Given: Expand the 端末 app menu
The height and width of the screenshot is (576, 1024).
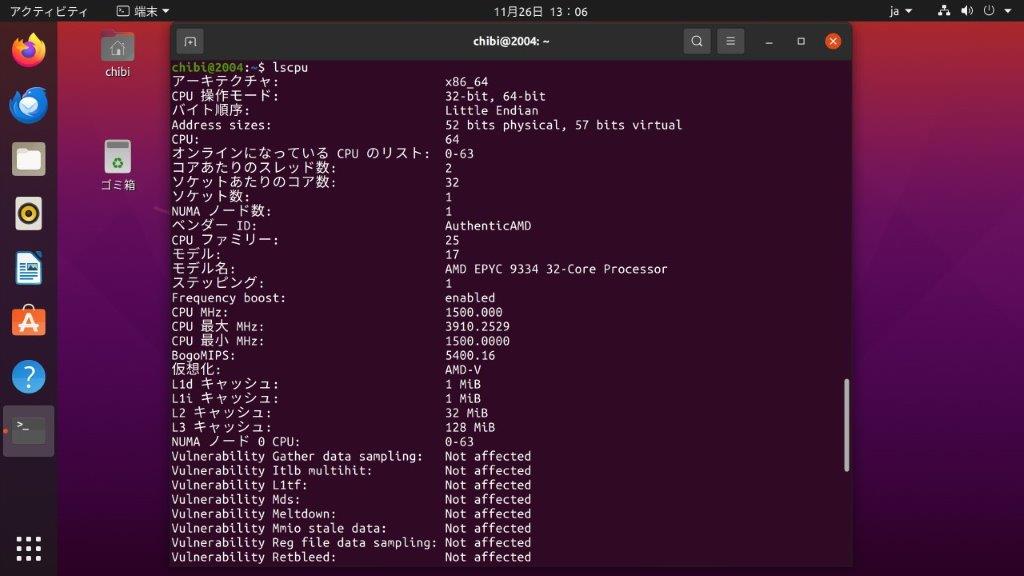Looking at the screenshot, I should 143,11.
